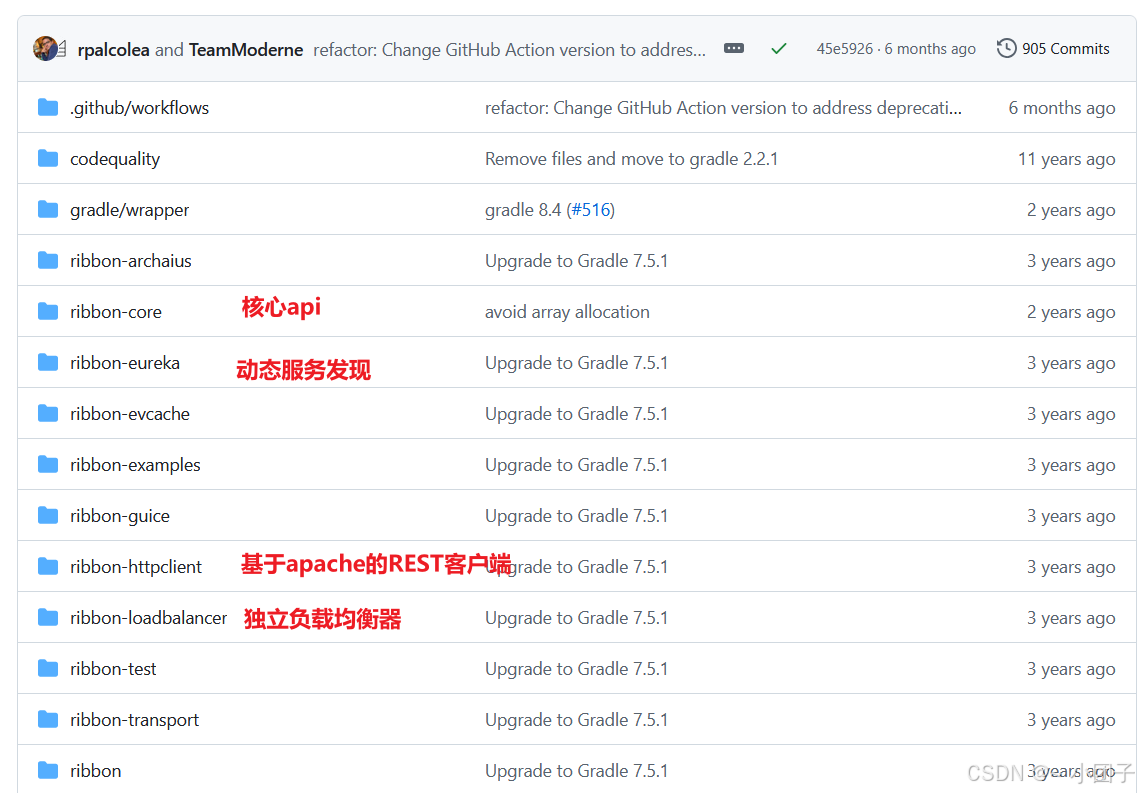The image size is (1139, 793).
Task: Open the ribbon-loadbalancer directory
Action: 148,618
